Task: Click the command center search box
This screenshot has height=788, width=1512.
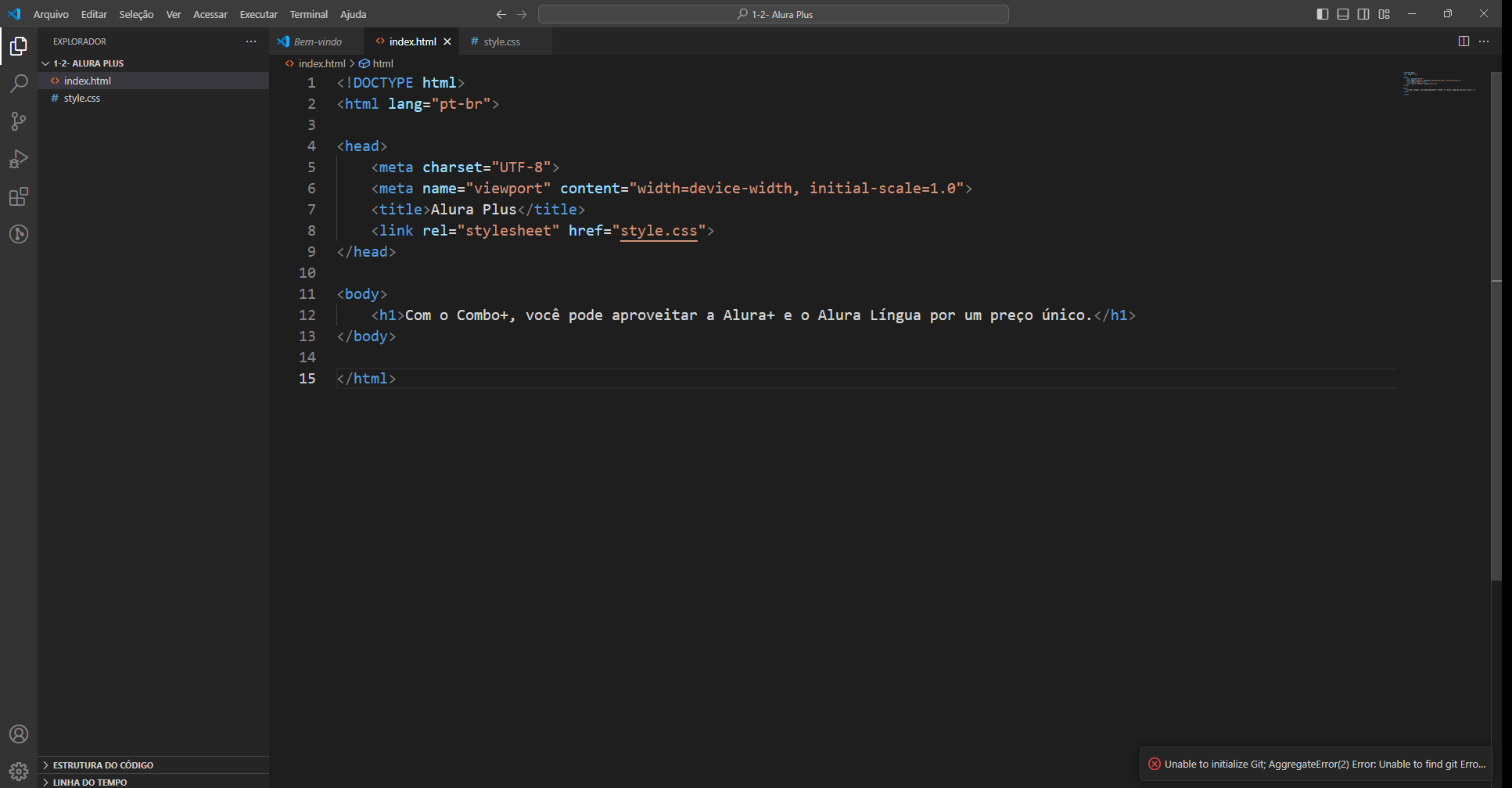Action: [x=774, y=14]
